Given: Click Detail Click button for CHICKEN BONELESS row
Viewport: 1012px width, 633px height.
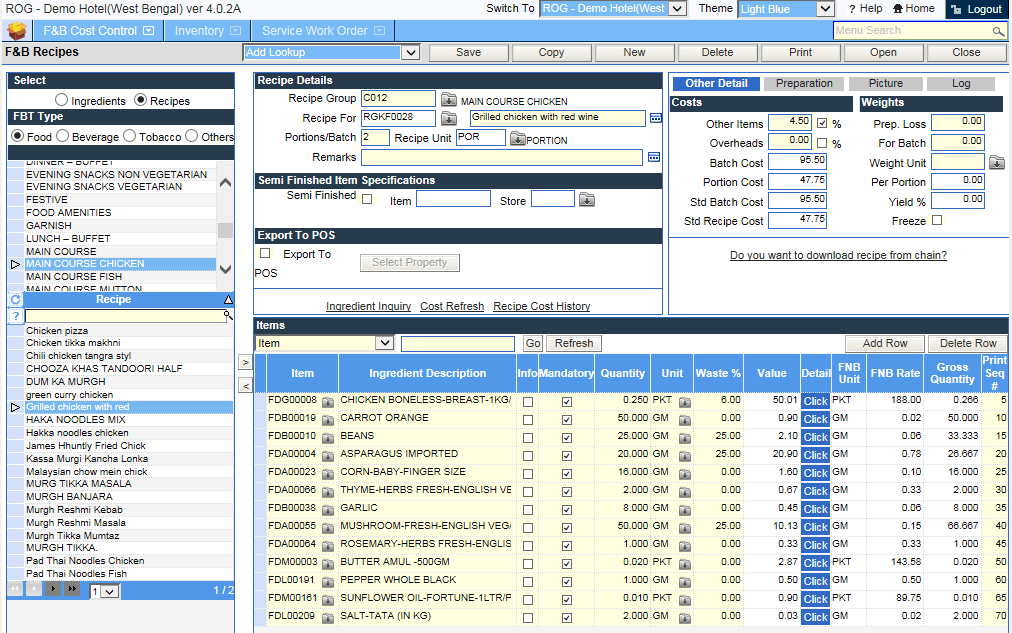Looking at the screenshot, I should point(815,401).
